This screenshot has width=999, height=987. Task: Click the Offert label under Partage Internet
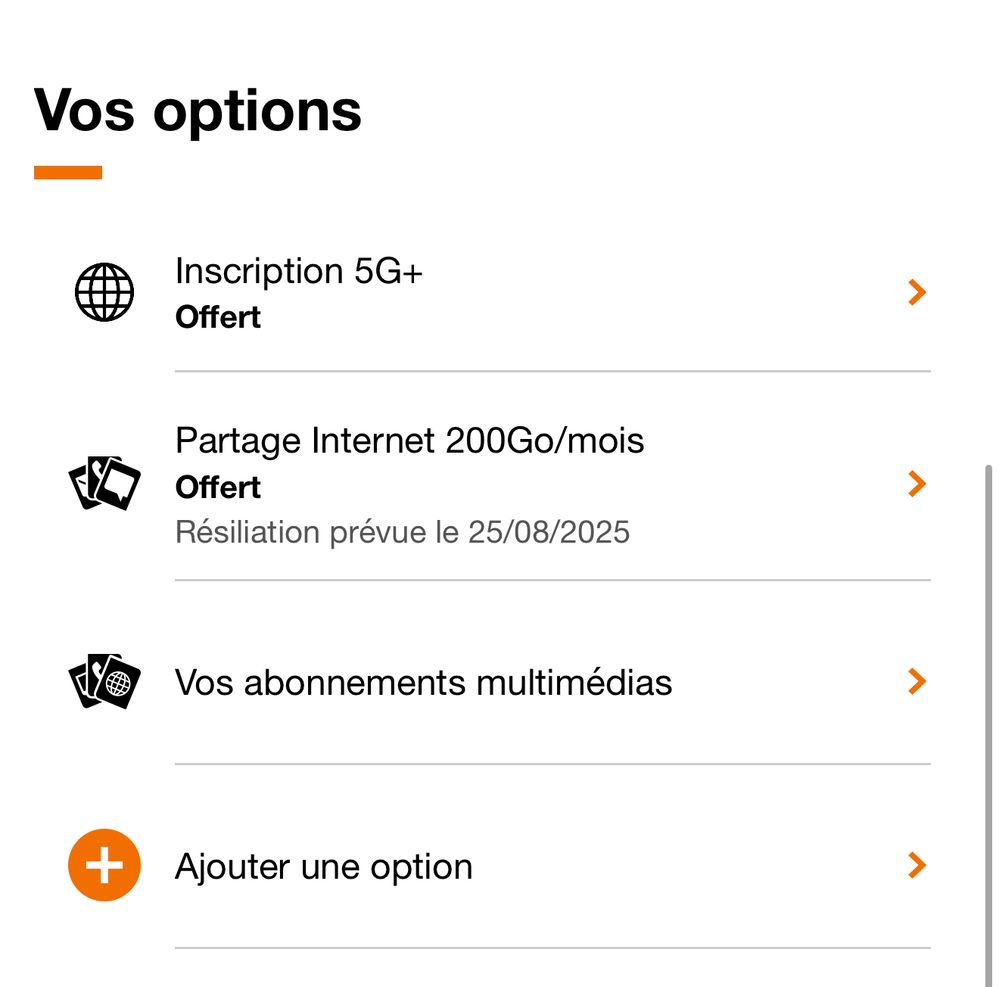(218, 487)
